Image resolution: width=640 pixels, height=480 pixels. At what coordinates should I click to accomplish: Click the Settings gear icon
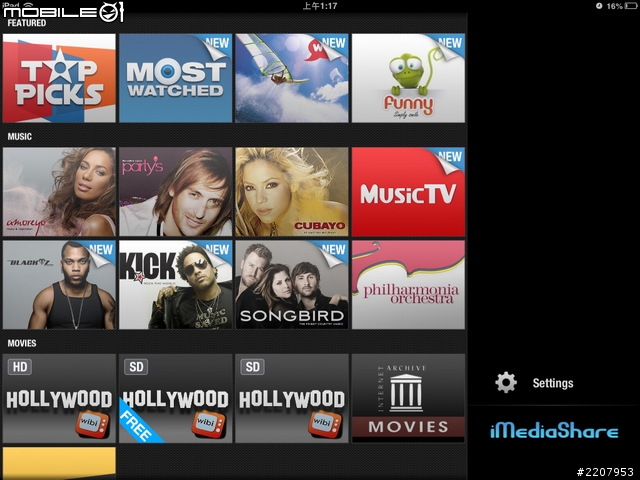click(x=506, y=382)
